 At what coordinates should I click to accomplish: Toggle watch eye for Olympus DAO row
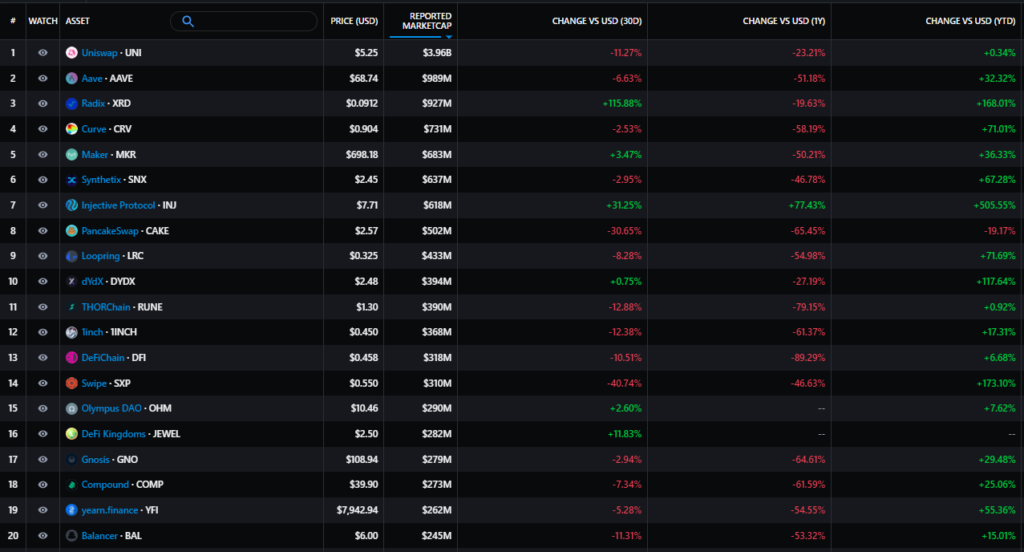[x=42, y=408]
